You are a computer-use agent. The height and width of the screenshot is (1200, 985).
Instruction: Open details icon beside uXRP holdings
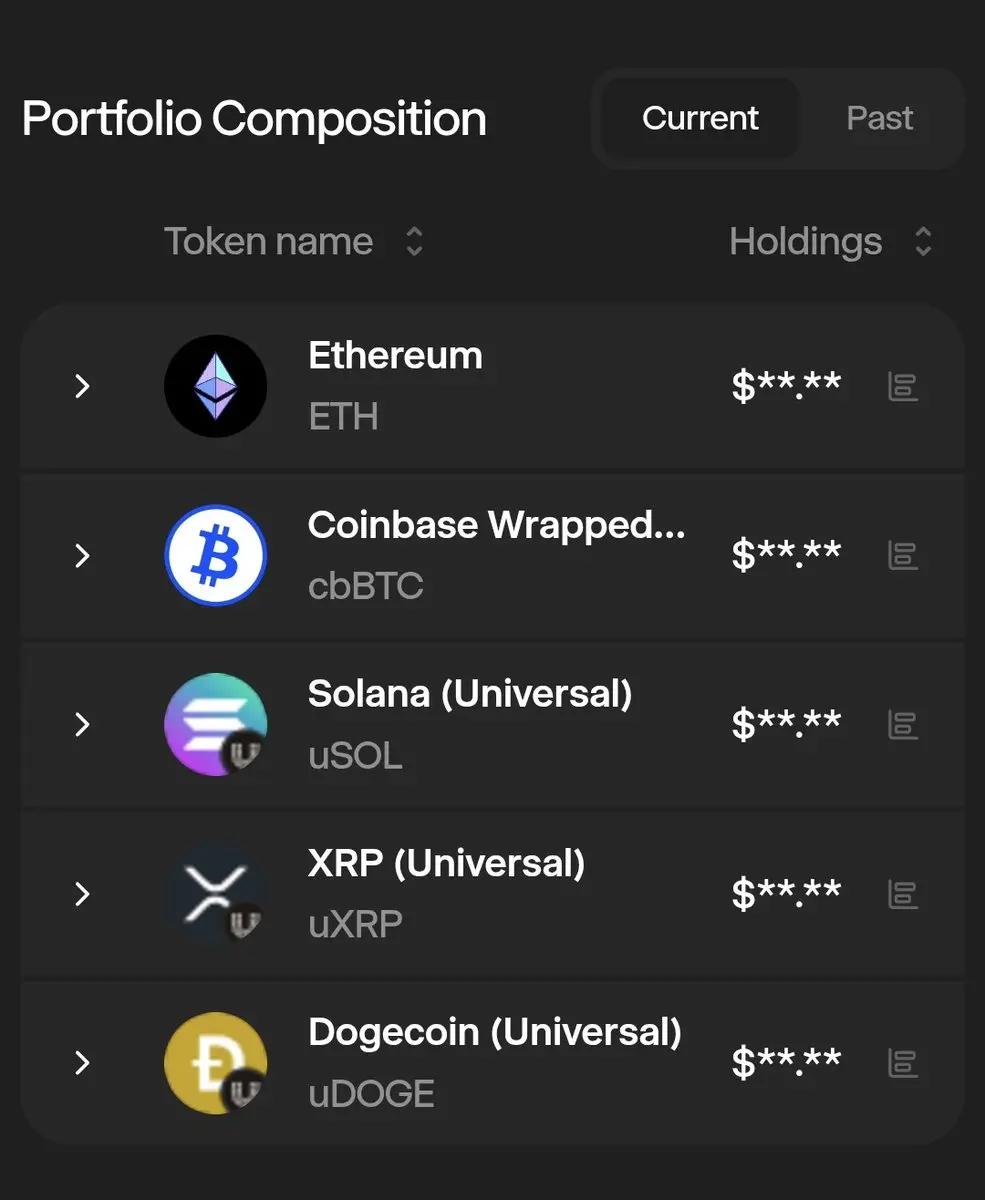pyautogui.click(x=903, y=893)
